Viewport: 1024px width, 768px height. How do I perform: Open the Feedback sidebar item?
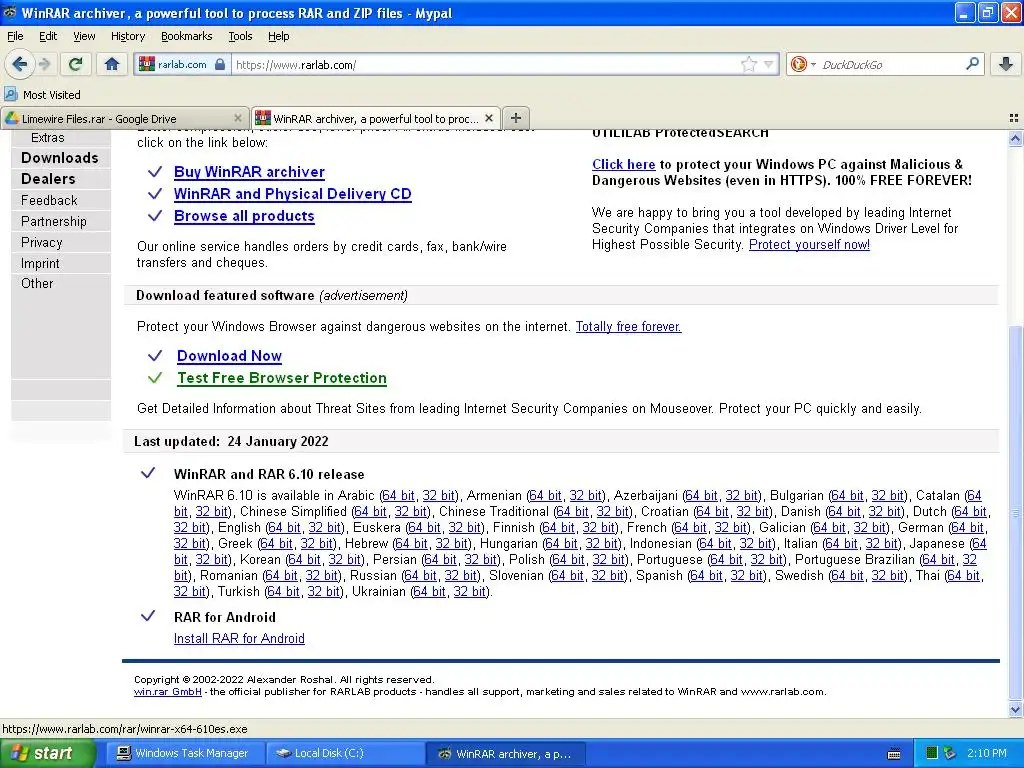point(49,200)
